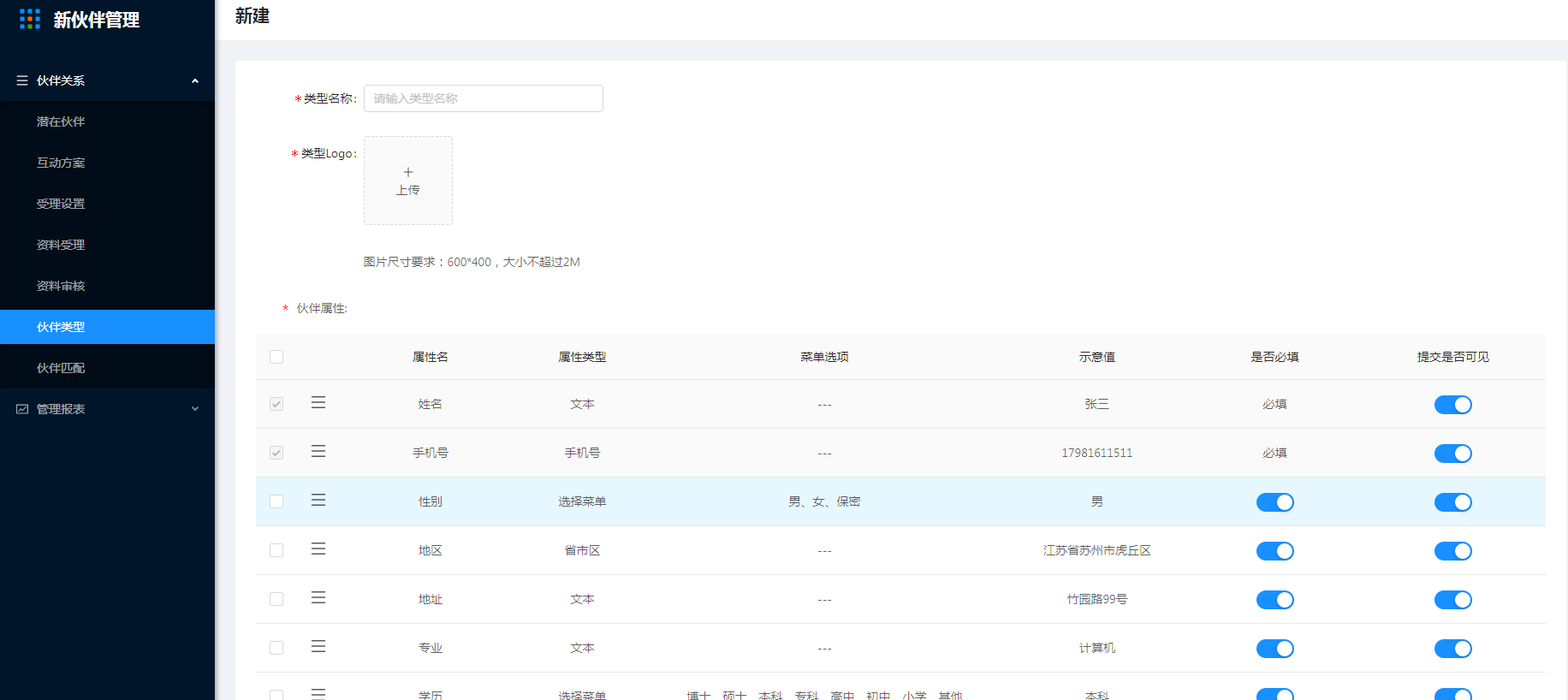This screenshot has height=700, width=1568.
Task: Click the 属性名 column header
Action: point(431,357)
